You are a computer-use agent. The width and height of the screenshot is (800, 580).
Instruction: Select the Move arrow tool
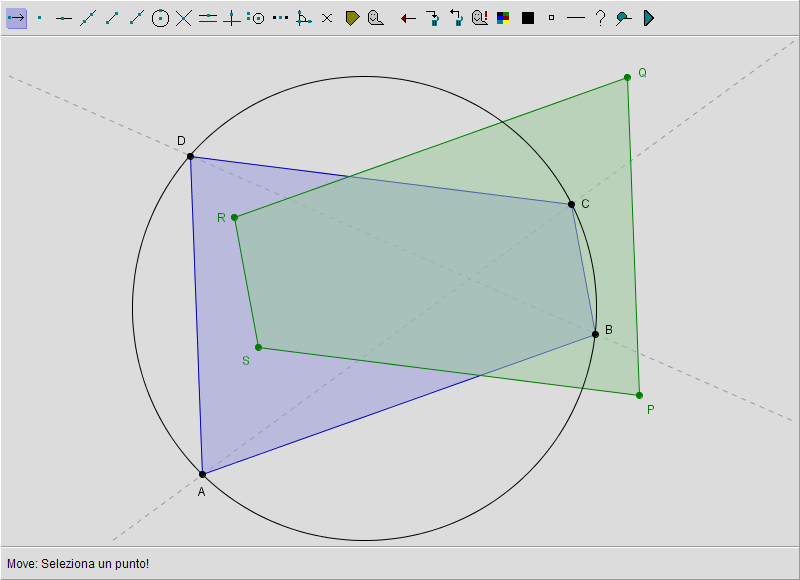click(x=16, y=18)
